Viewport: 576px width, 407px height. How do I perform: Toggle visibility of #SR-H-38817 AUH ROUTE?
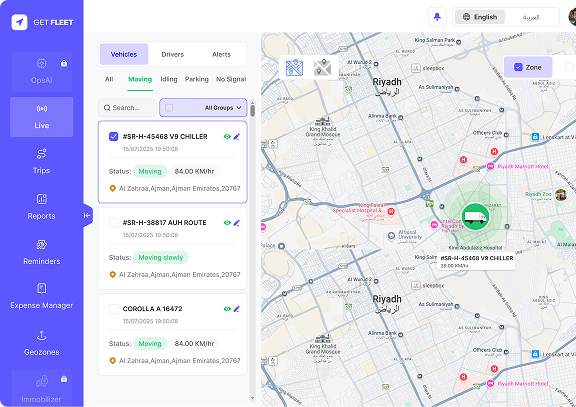(227, 223)
